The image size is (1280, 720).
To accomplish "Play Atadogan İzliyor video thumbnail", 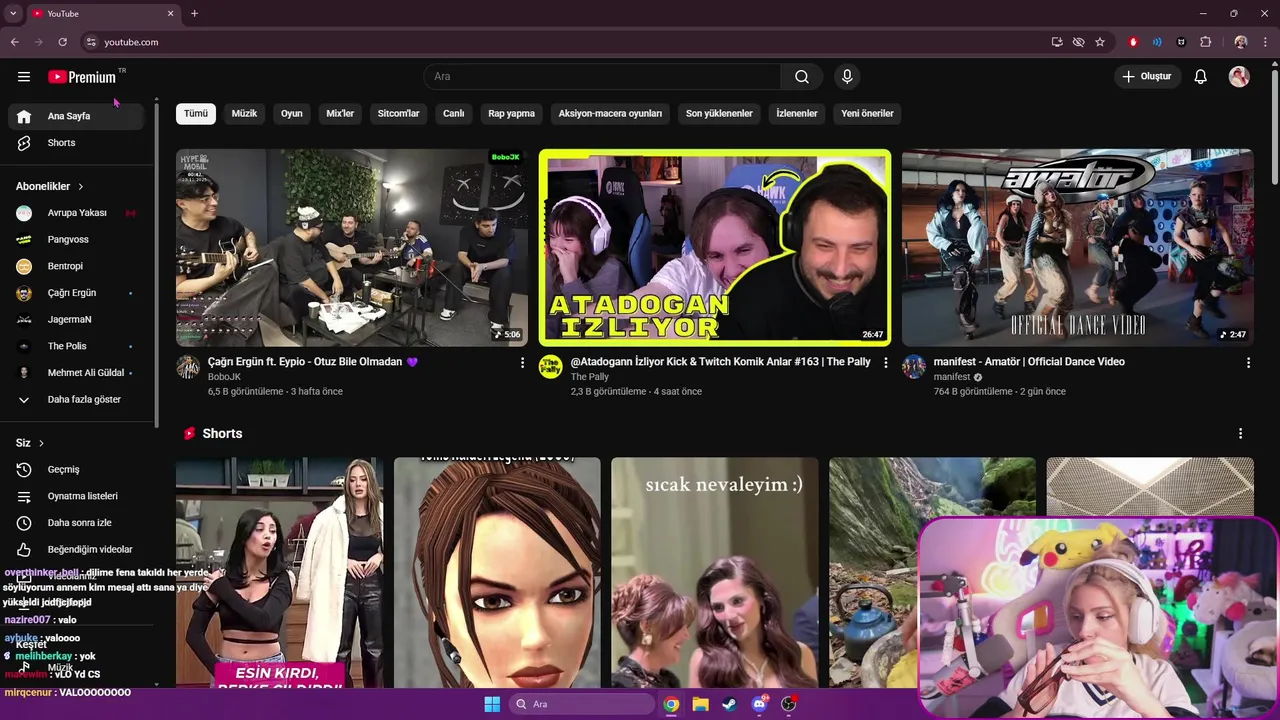I will [x=715, y=248].
